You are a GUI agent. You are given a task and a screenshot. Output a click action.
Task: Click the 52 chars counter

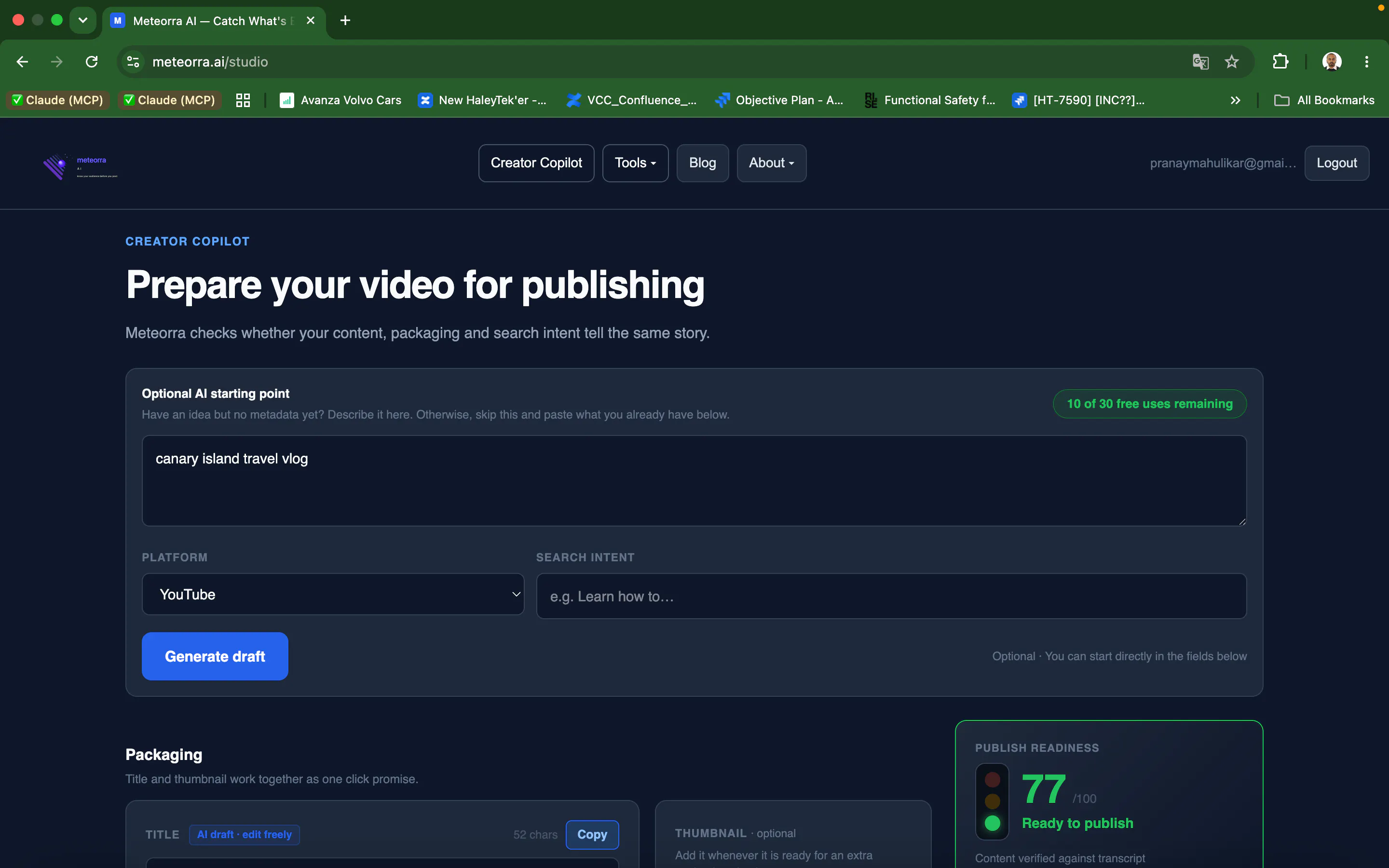click(535, 835)
